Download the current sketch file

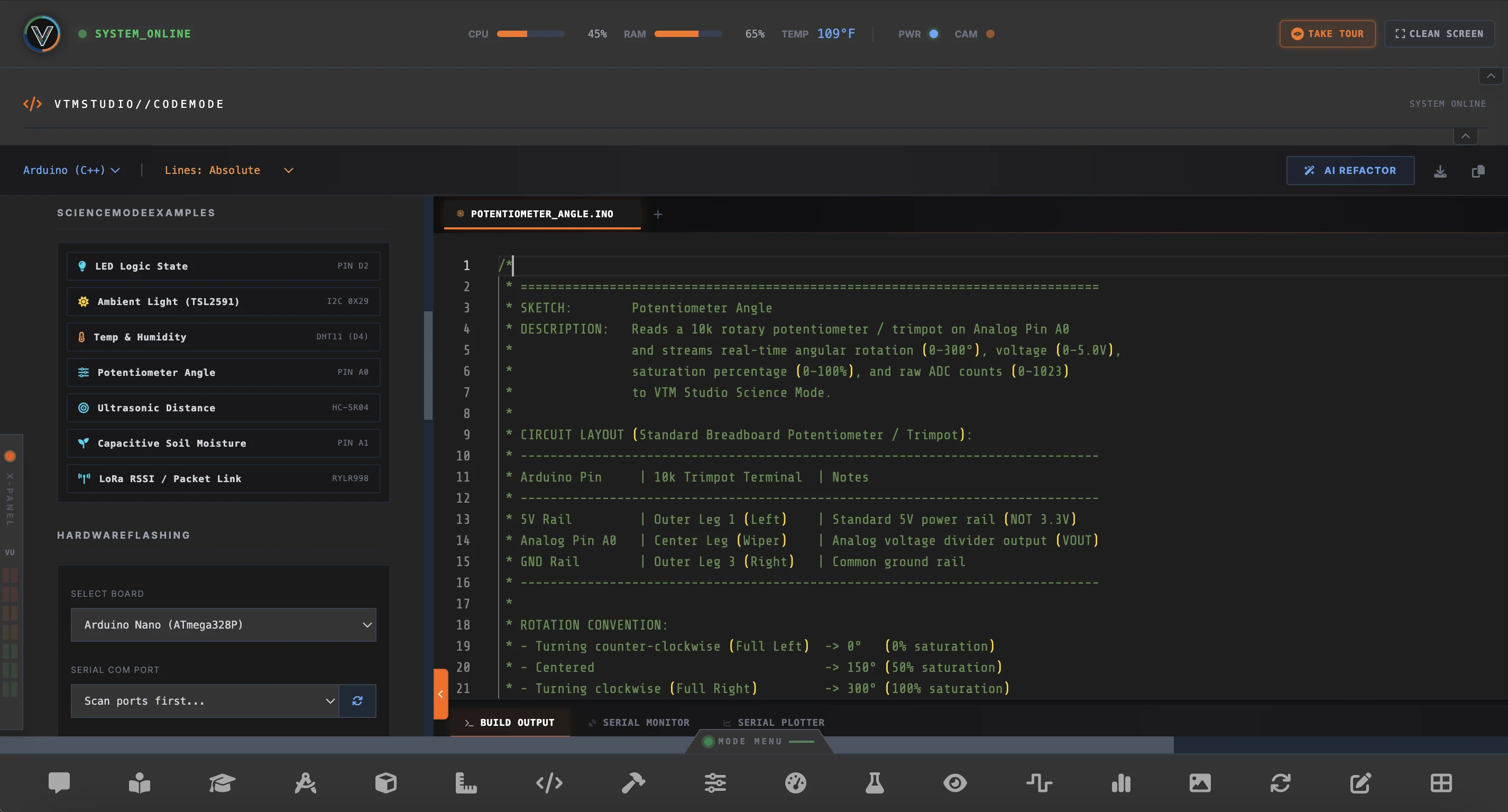(1440, 171)
